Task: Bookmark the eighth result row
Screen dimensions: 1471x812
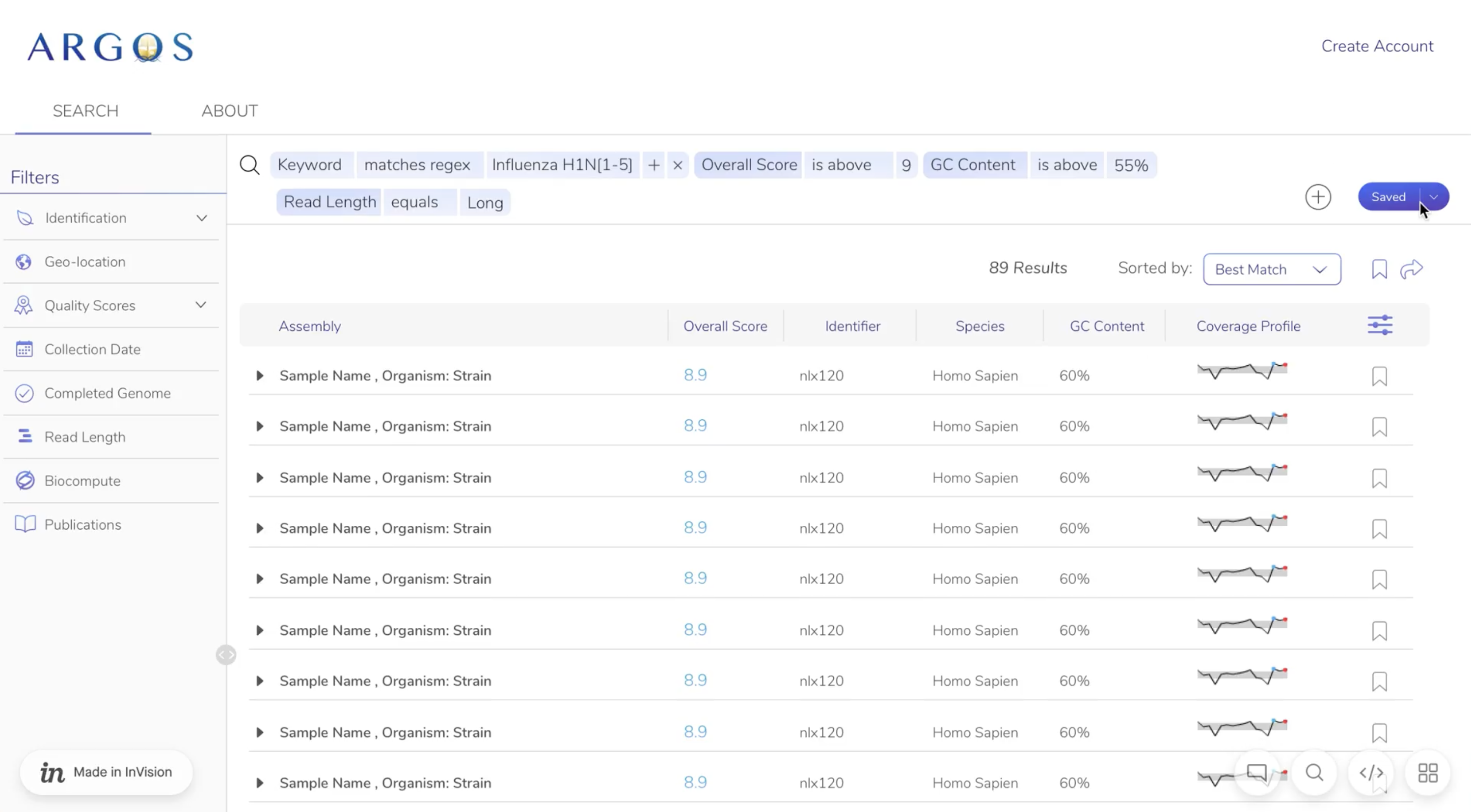Action: (x=1379, y=732)
